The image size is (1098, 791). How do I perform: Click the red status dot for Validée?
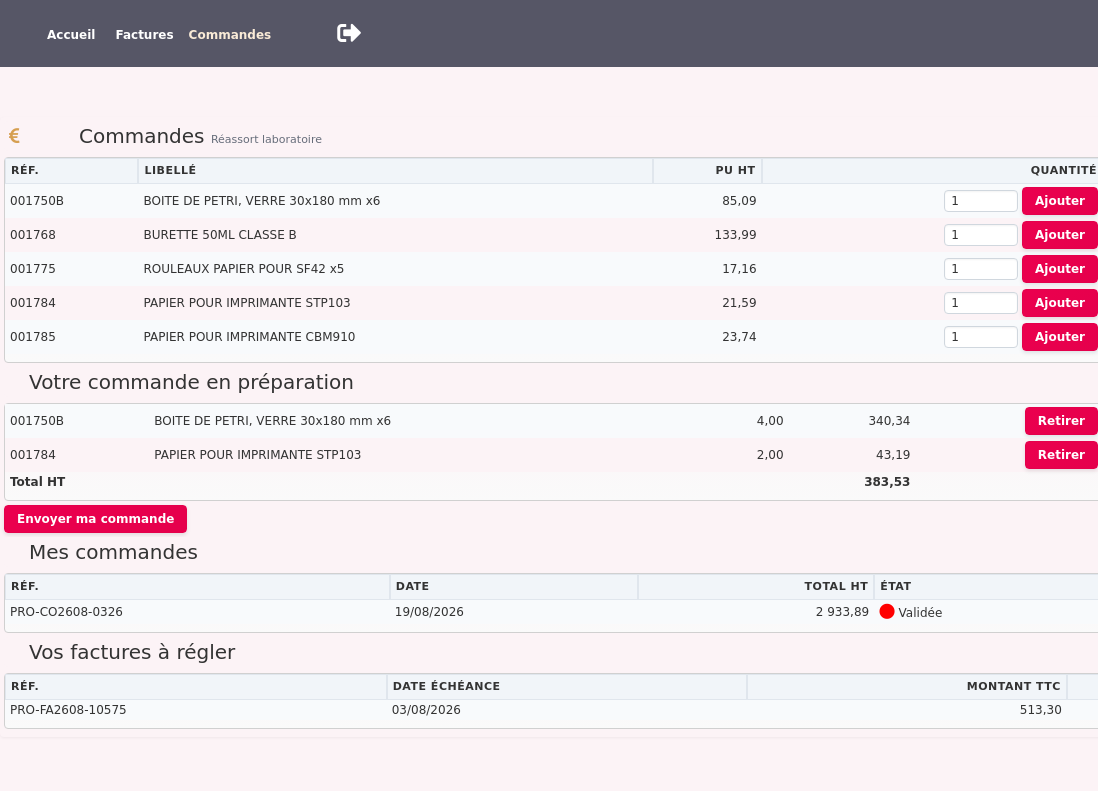tap(887, 611)
